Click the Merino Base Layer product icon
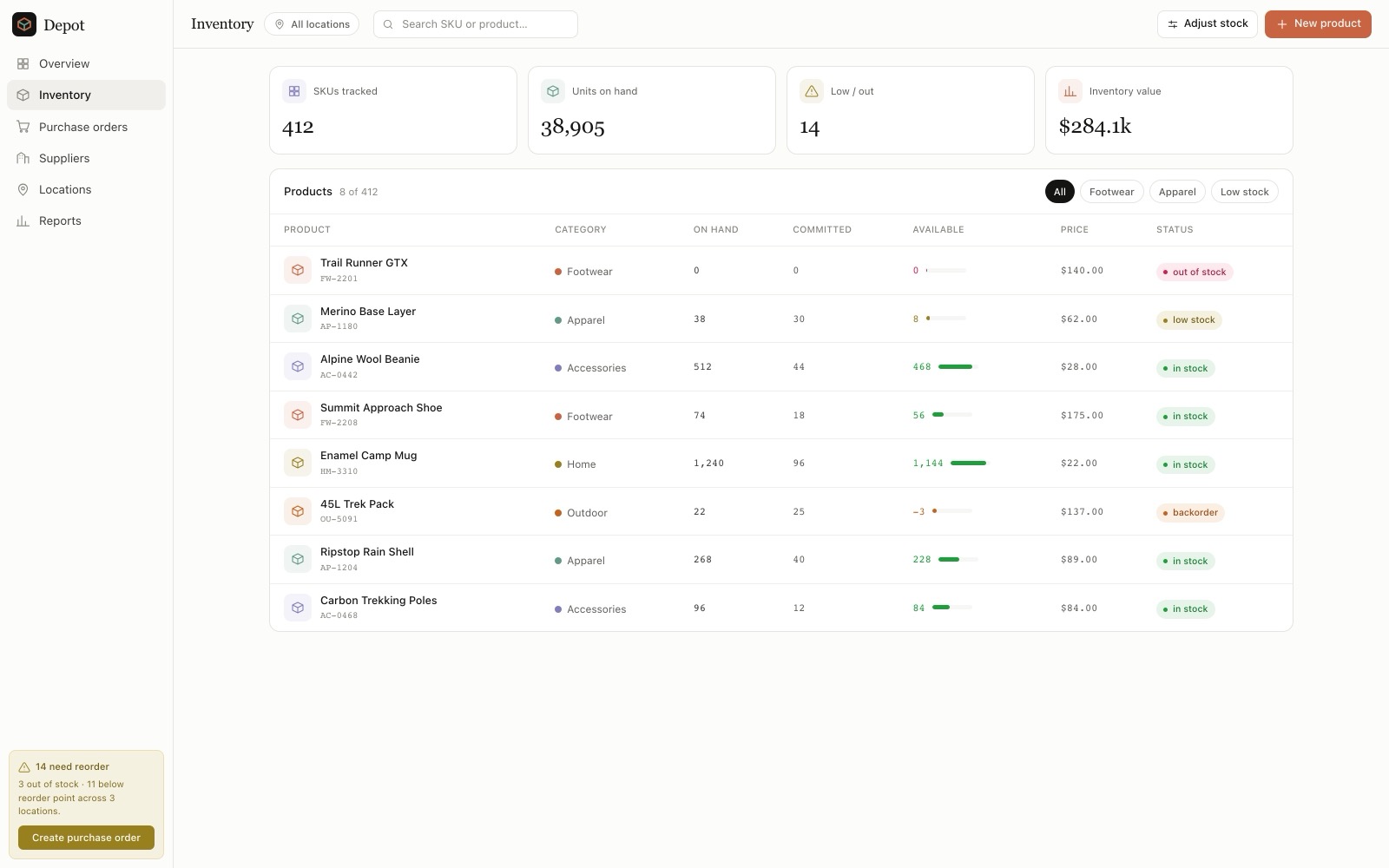The height and width of the screenshot is (868, 1389). (x=298, y=319)
